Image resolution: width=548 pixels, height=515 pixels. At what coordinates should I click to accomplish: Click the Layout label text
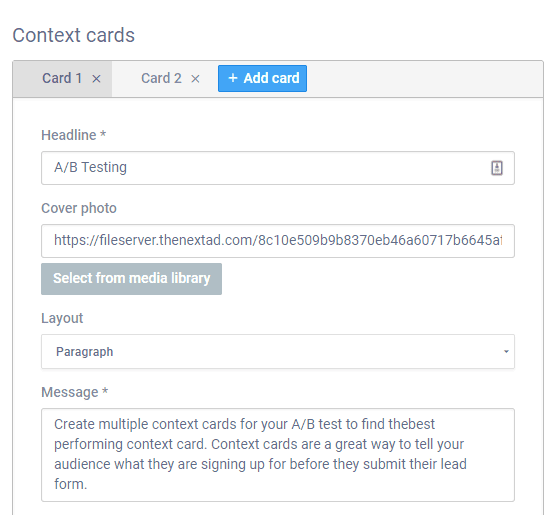[62, 318]
